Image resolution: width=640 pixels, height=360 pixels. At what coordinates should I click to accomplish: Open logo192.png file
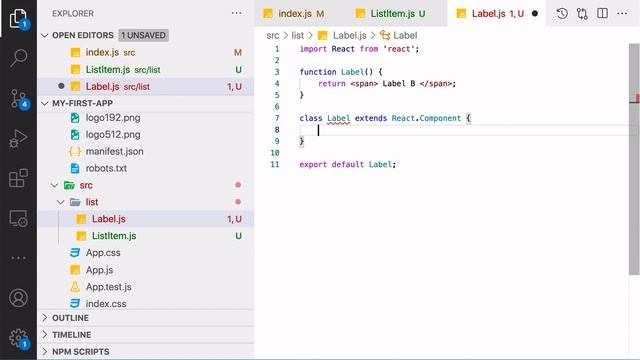[x=146, y=118]
